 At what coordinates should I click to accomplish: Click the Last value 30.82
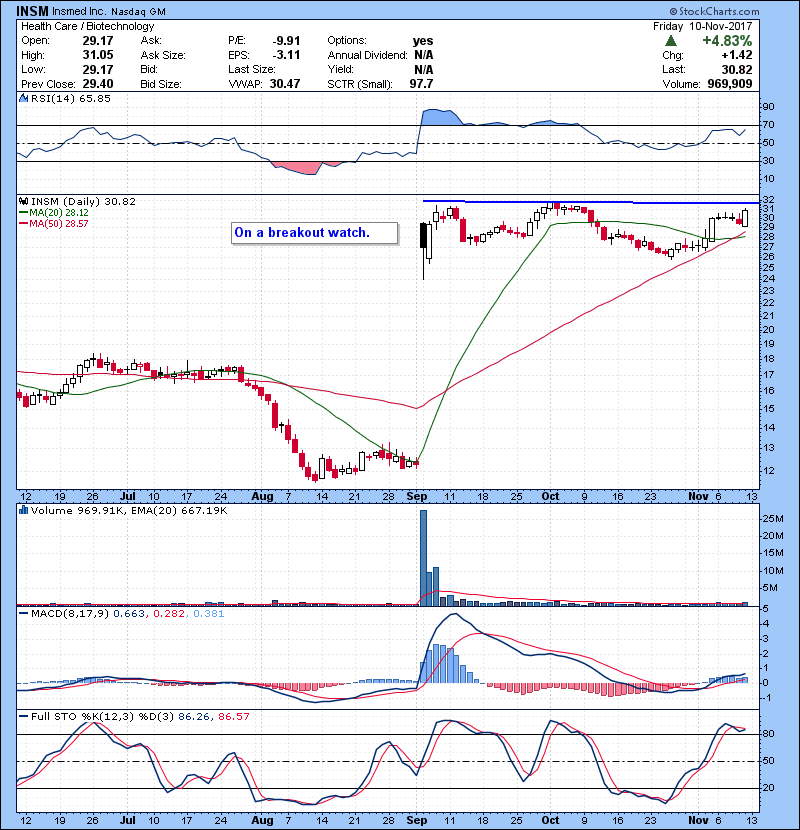(736, 69)
